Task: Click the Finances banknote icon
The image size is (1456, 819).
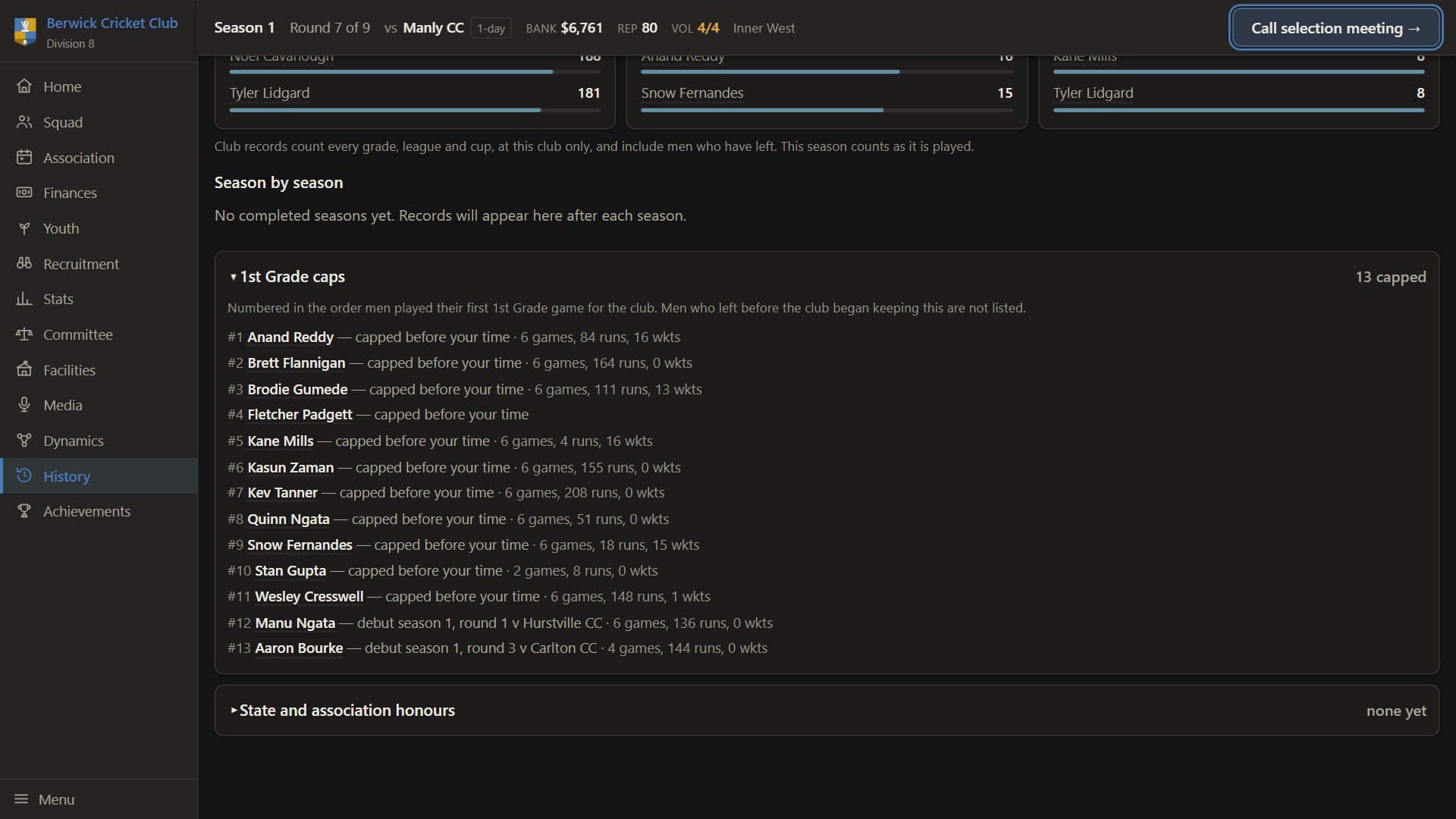Action: click(24, 193)
